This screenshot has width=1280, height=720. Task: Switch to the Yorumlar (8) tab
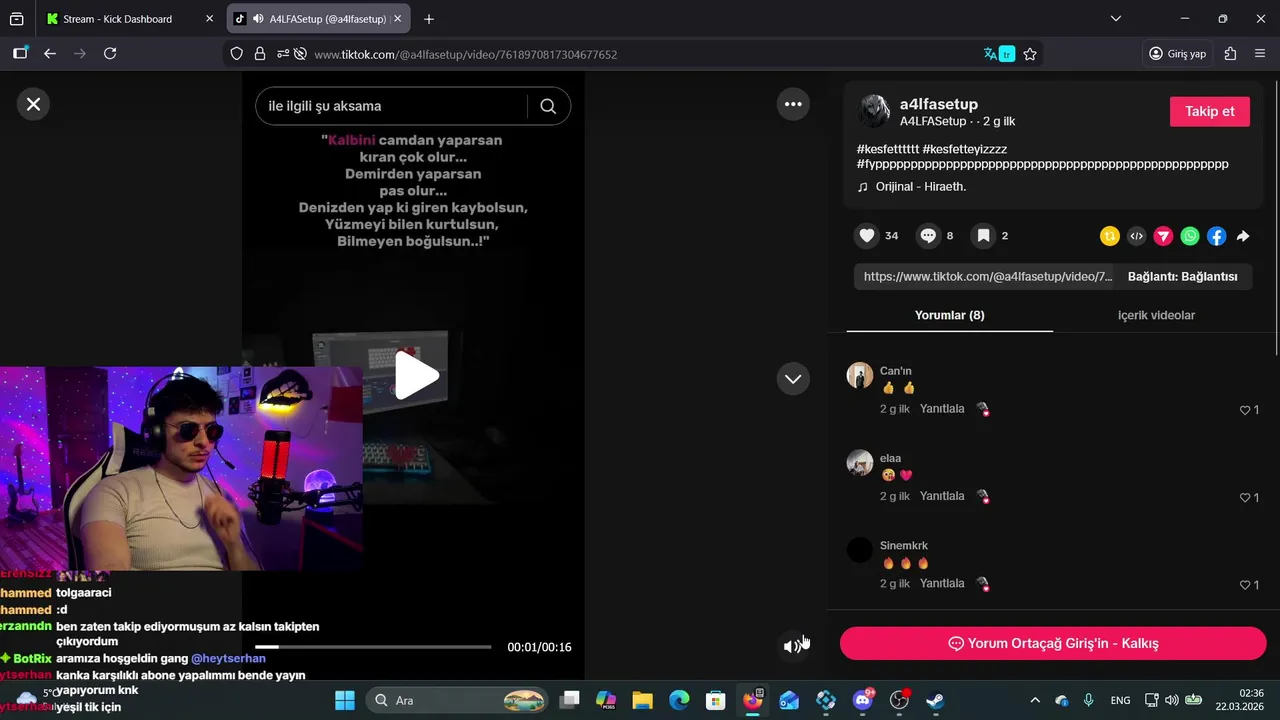[950, 315]
